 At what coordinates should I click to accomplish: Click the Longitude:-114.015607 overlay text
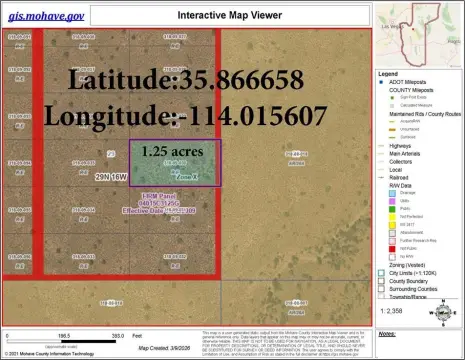pyautogui.click(x=185, y=115)
